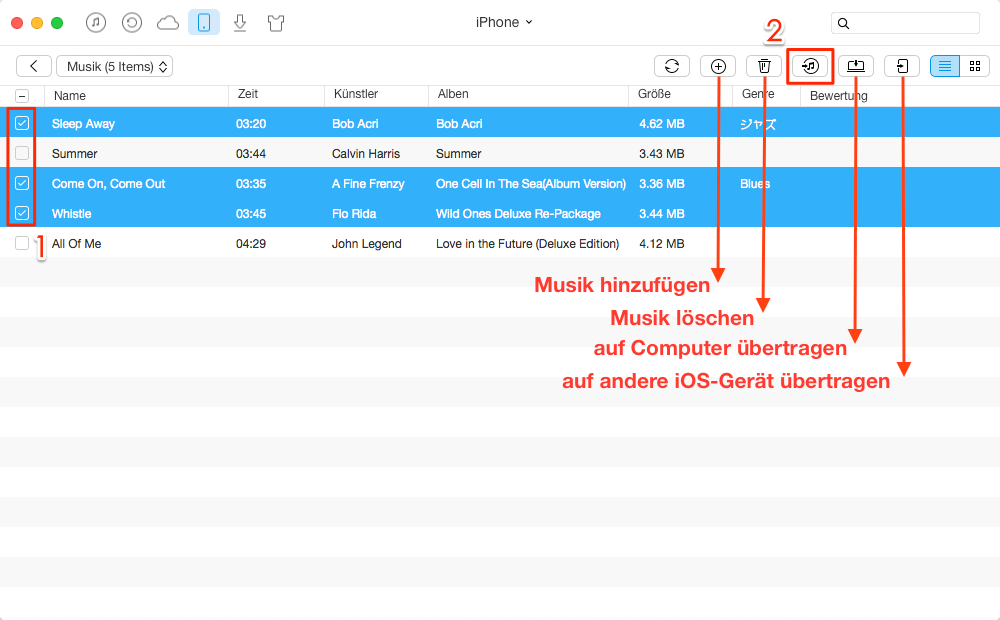This screenshot has height=620, width=1000.
Task: Sort by Künstler column header
Action: tap(356, 94)
